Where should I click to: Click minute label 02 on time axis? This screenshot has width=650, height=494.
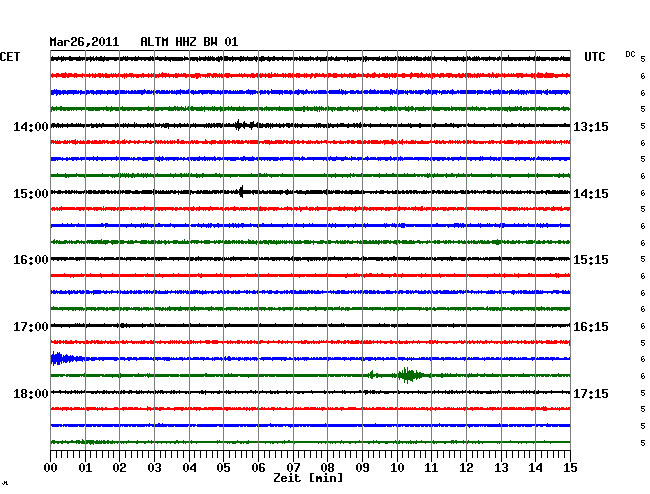point(119,468)
